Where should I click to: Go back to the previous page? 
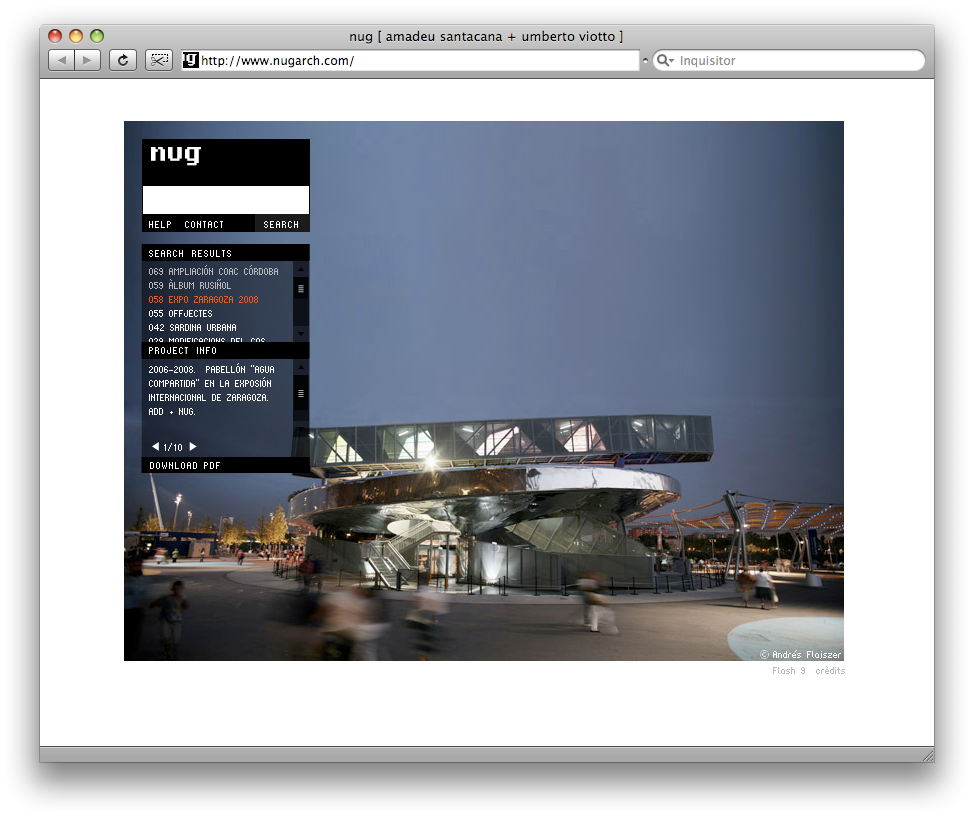[x=61, y=60]
